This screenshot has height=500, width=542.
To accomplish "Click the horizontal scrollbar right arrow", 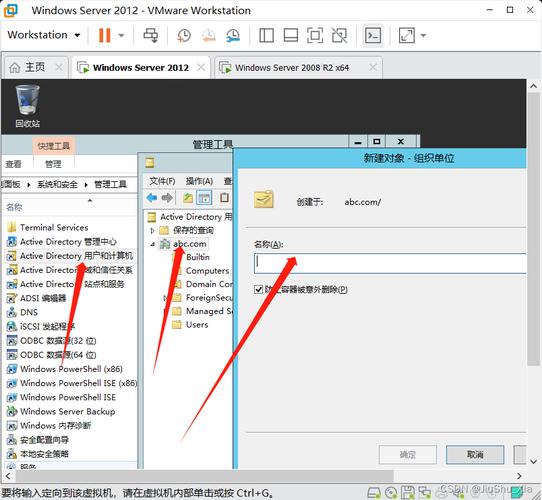I will [x=519, y=476].
